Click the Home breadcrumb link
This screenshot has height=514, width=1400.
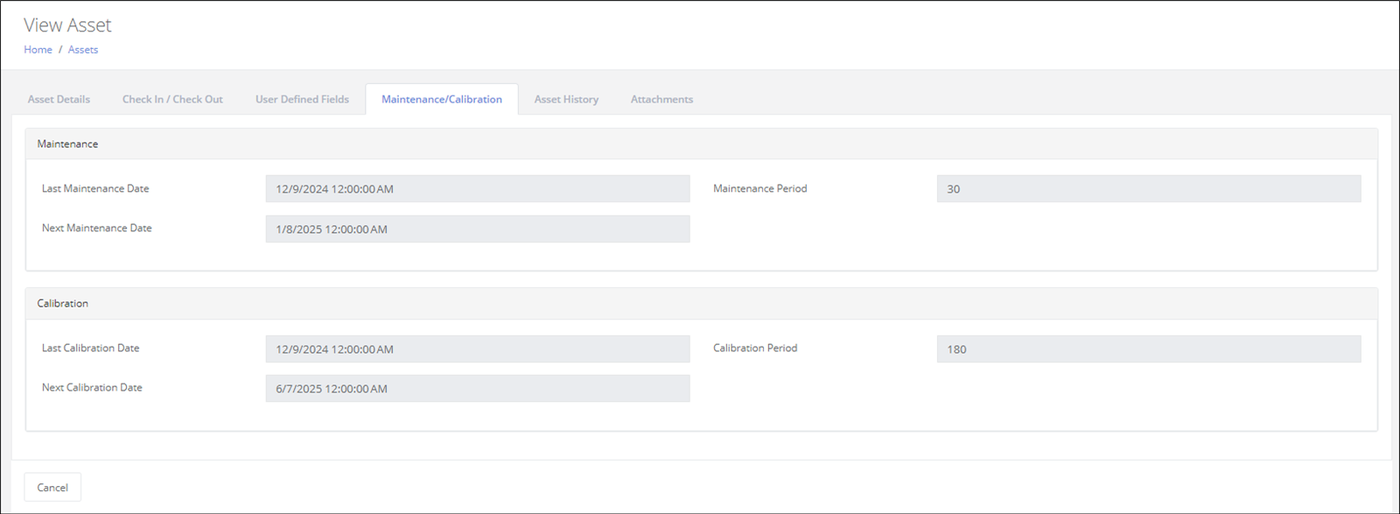click(x=38, y=49)
